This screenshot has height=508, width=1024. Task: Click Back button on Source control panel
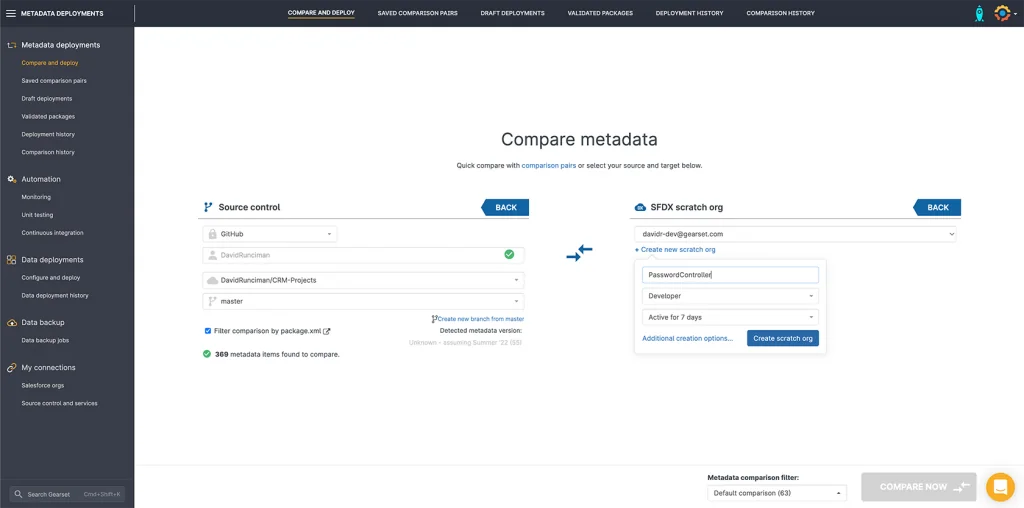[505, 208]
